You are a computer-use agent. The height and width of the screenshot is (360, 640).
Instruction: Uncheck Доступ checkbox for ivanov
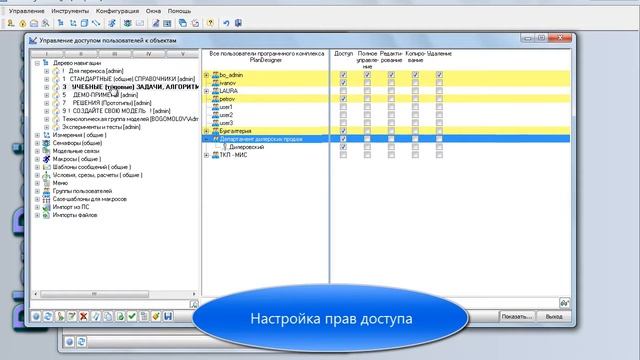343,83
